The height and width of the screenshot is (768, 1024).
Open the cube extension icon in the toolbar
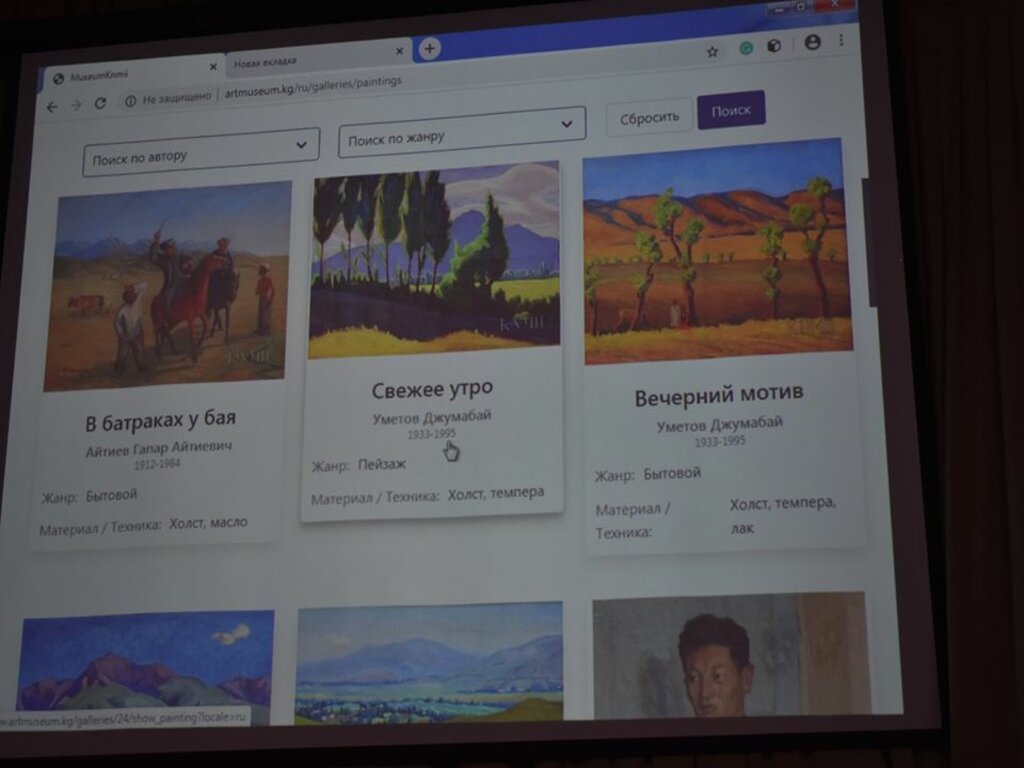click(774, 46)
